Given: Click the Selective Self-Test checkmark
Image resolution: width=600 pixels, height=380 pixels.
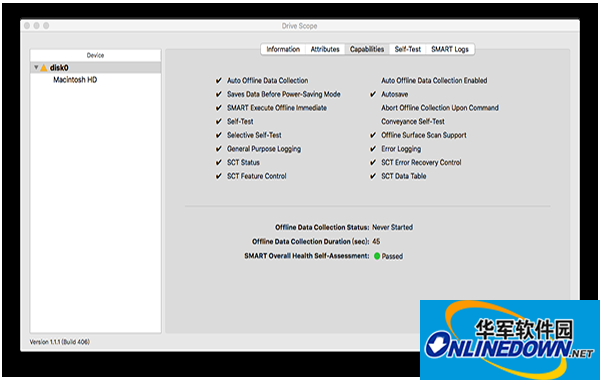Looking at the screenshot, I should coord(218,135).
